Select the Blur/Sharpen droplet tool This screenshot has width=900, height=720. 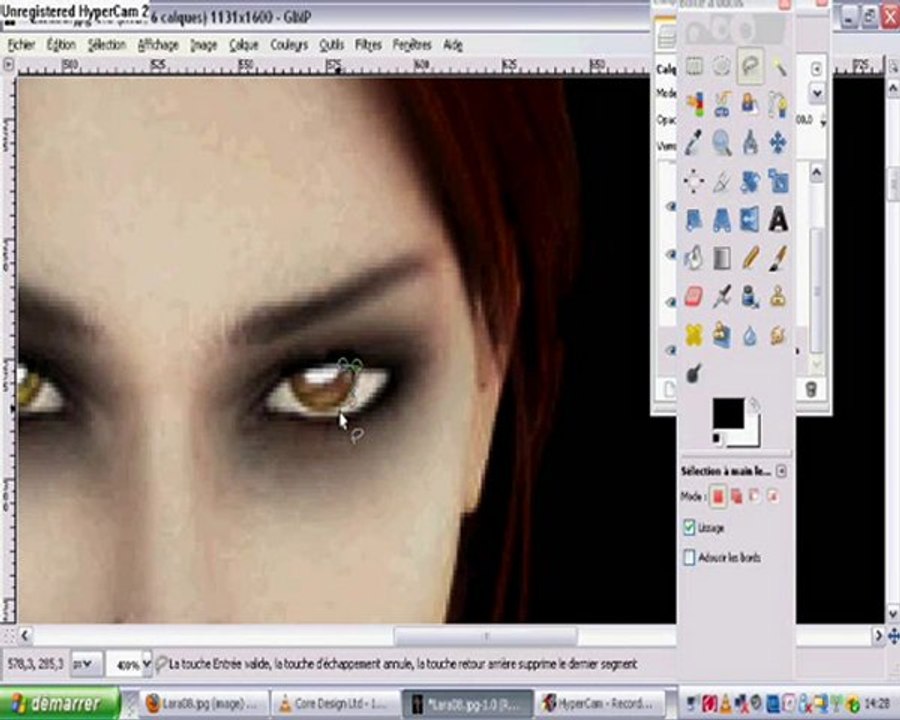click(750, 335)
